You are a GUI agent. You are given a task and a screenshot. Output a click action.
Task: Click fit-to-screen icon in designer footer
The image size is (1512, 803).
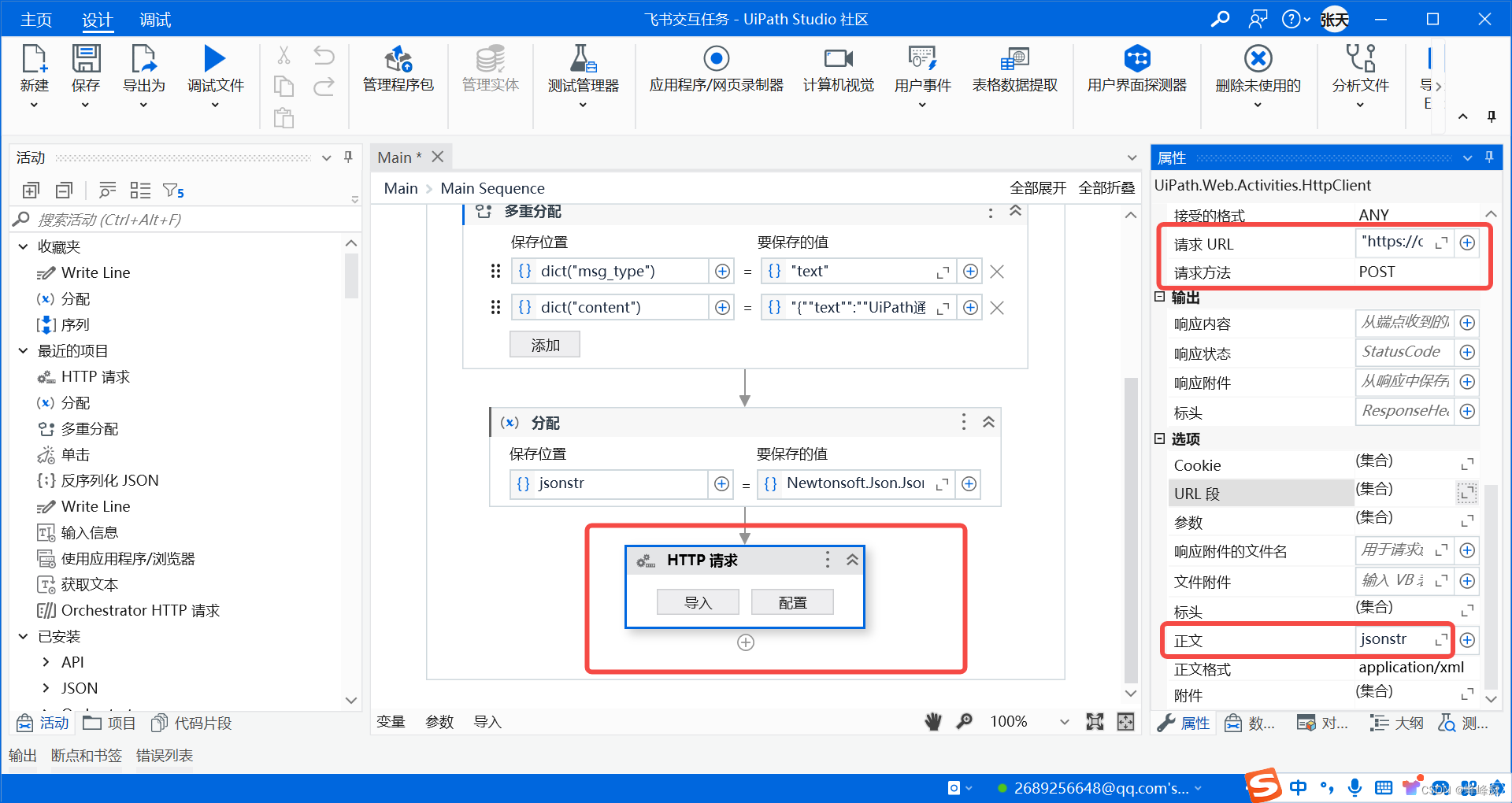[x=1095, y=721]
